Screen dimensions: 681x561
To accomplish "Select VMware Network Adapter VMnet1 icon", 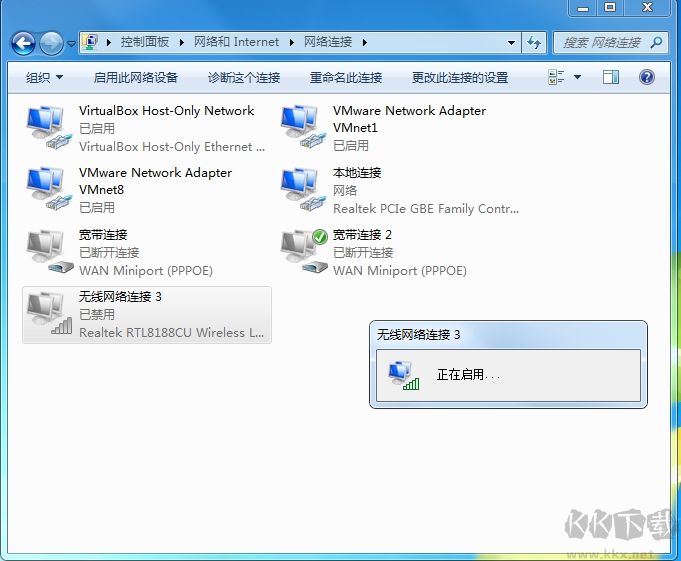I will point(303,127).
